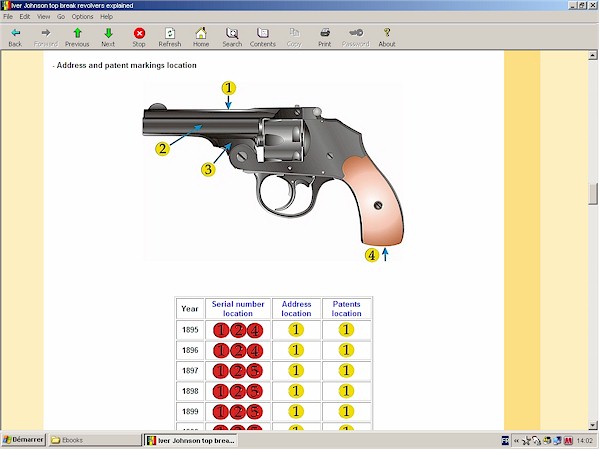
Task: Go to the Next page (green down arrow)
Action: point(108,38)
